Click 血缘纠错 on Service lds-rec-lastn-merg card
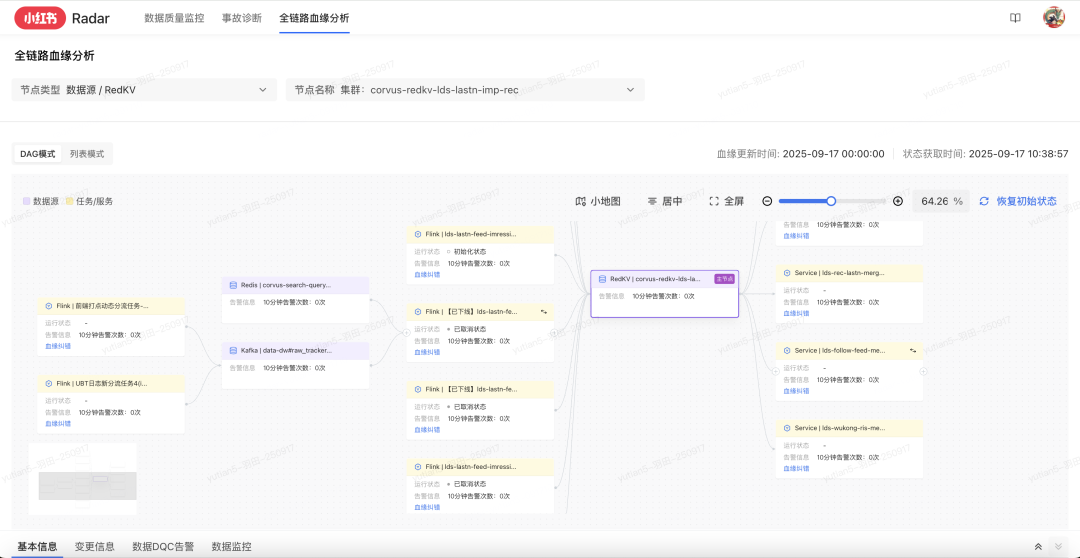Image resolution: width=1080 pixels, height=558 pixels. [796, 313]
